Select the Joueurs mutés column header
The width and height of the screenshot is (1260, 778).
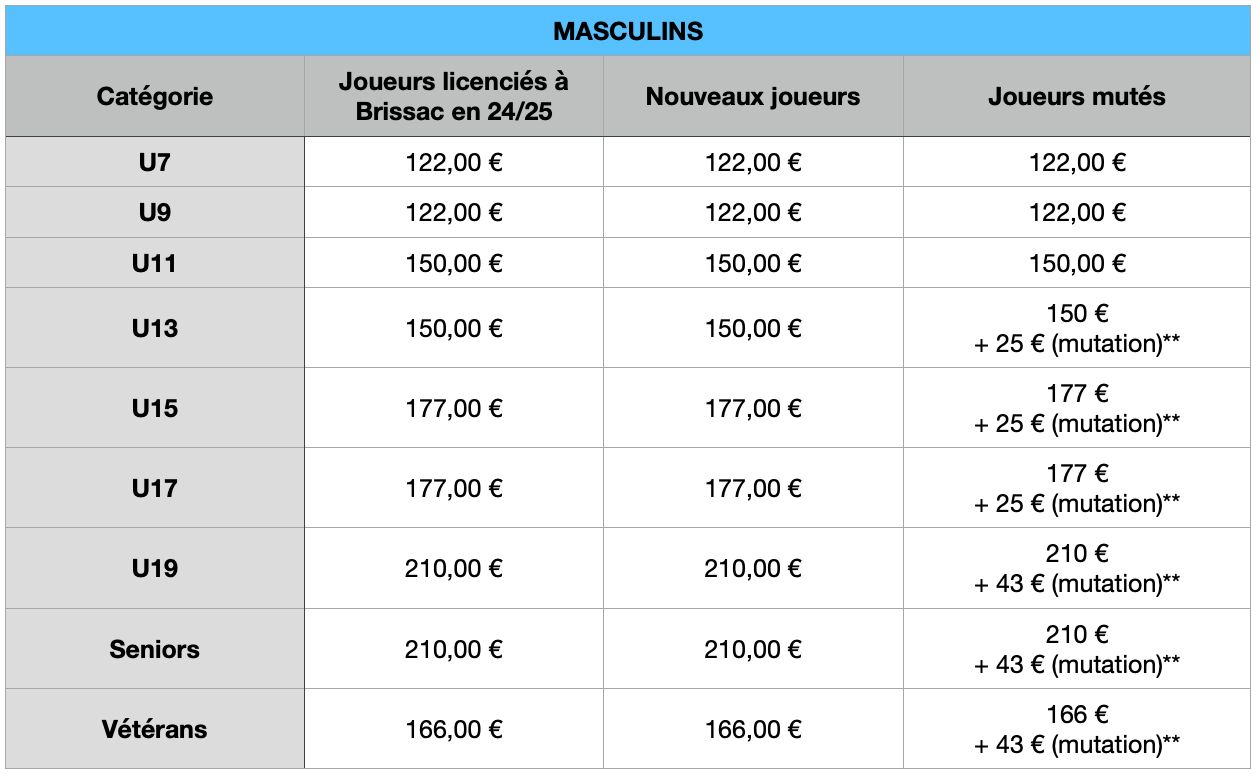point(1077,97)
